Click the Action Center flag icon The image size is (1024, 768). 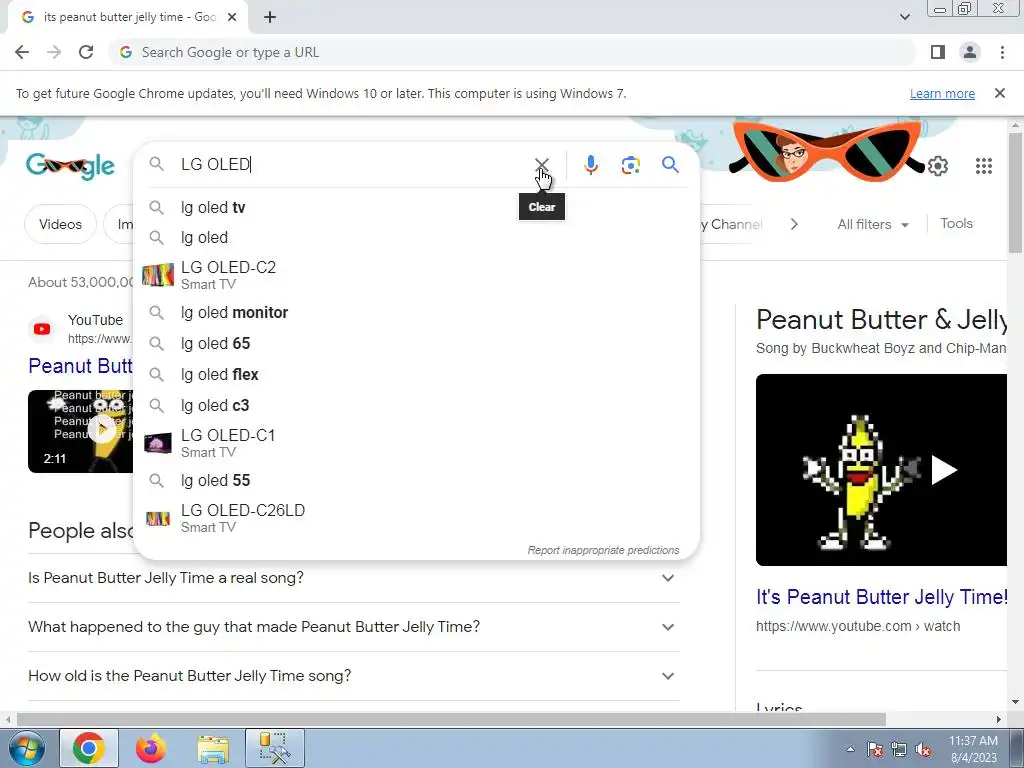tap(874, 750)
